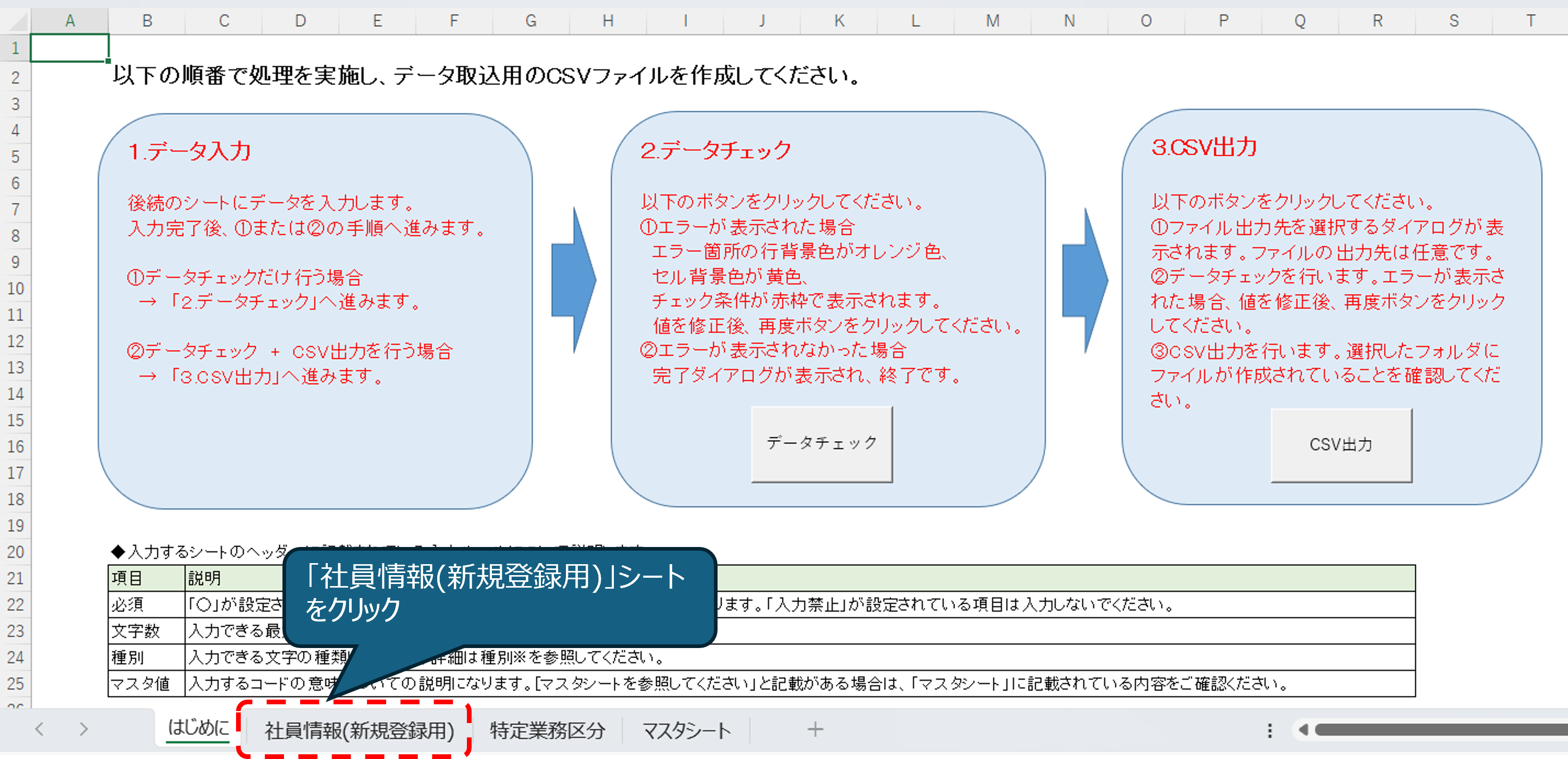1568x759 pixels.
Task: Click the データチェック button
Action: (x=821, y=444)
